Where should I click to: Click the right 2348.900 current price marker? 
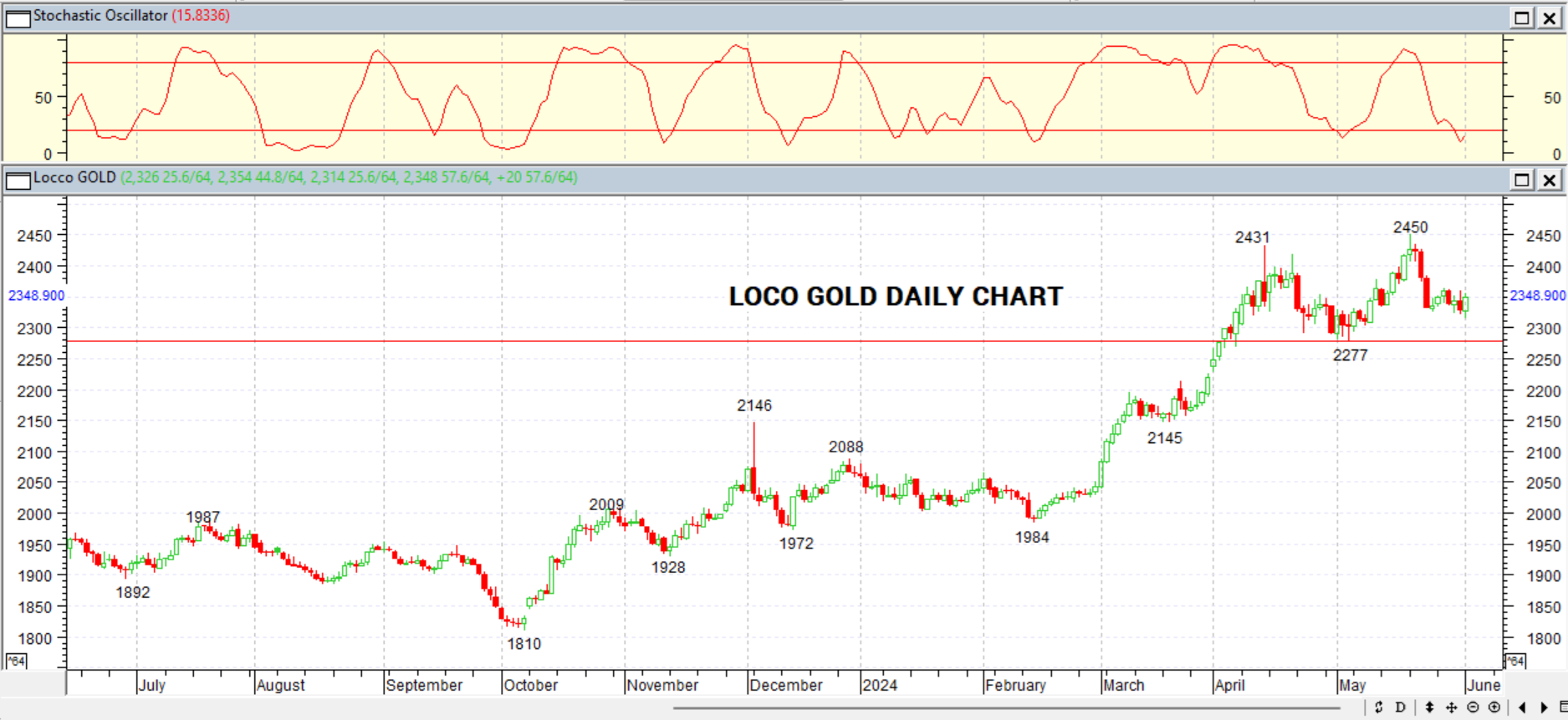click(1537, 296)
